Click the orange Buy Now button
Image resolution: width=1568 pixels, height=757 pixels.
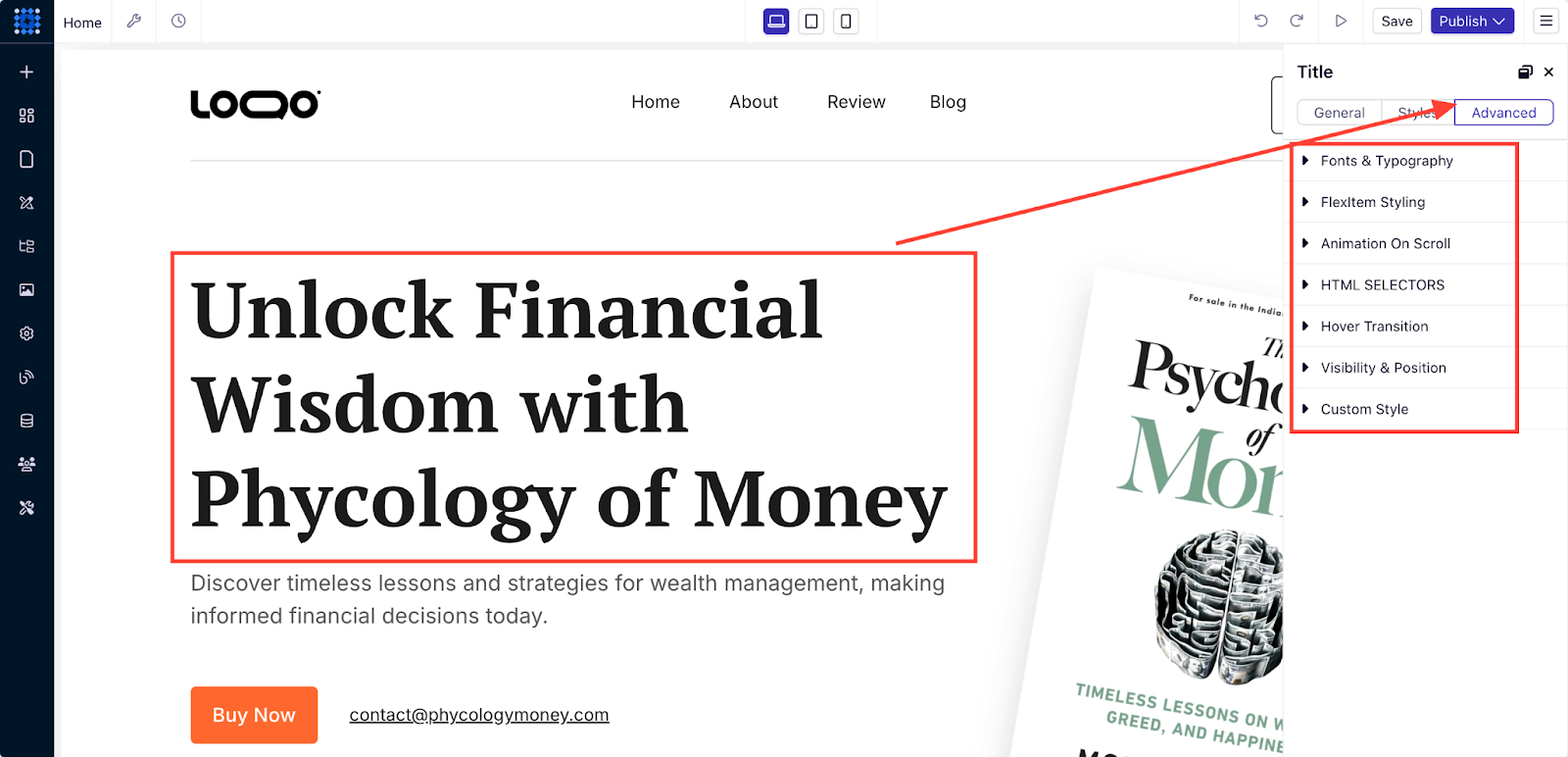pyautogui.click(x=254, y=715)
